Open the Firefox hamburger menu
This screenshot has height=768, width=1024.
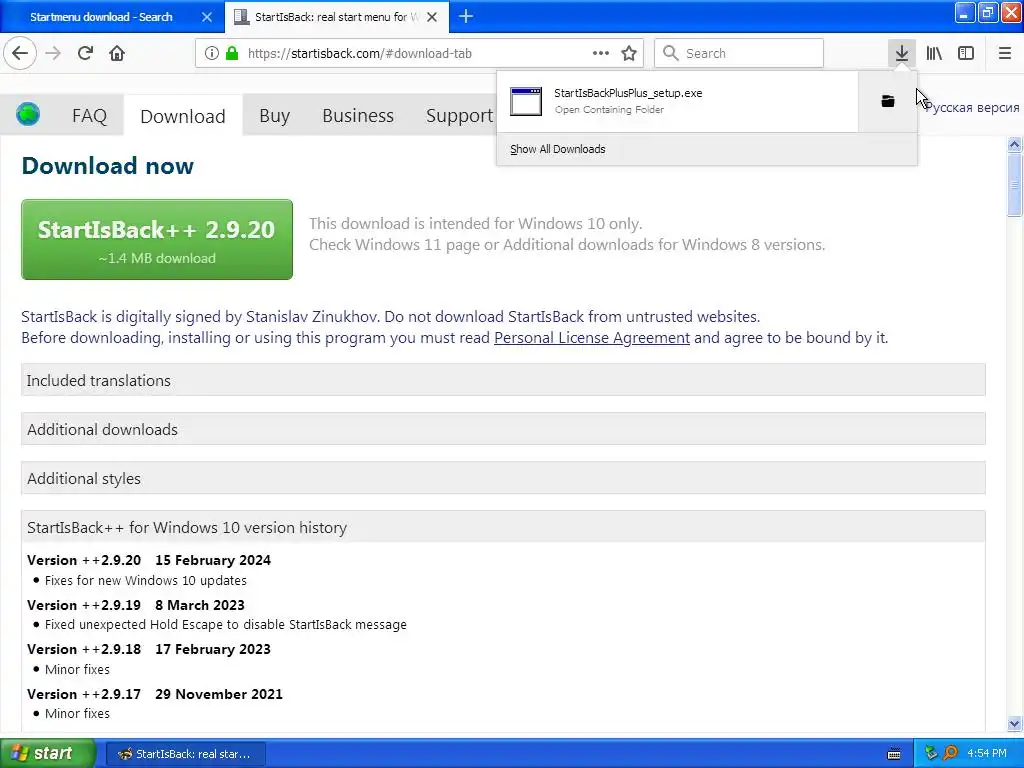click(1005, 53)
